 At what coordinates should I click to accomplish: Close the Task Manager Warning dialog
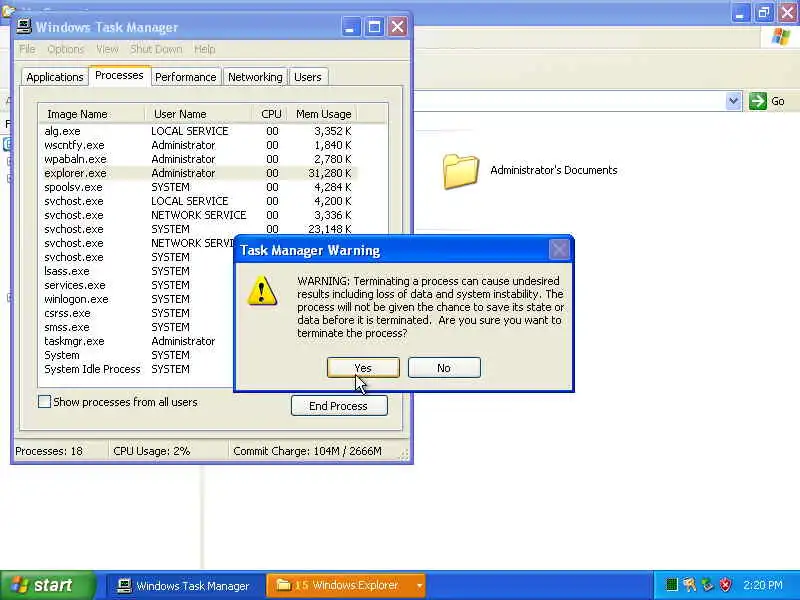[x=559, y=250]
